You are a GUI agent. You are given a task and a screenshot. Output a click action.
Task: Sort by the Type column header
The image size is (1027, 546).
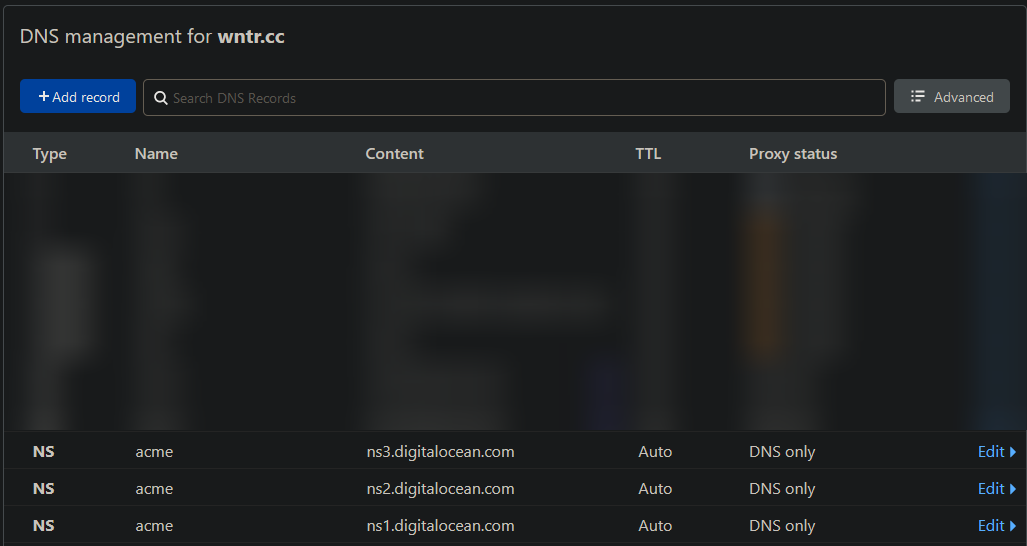(x=49, y=154)
